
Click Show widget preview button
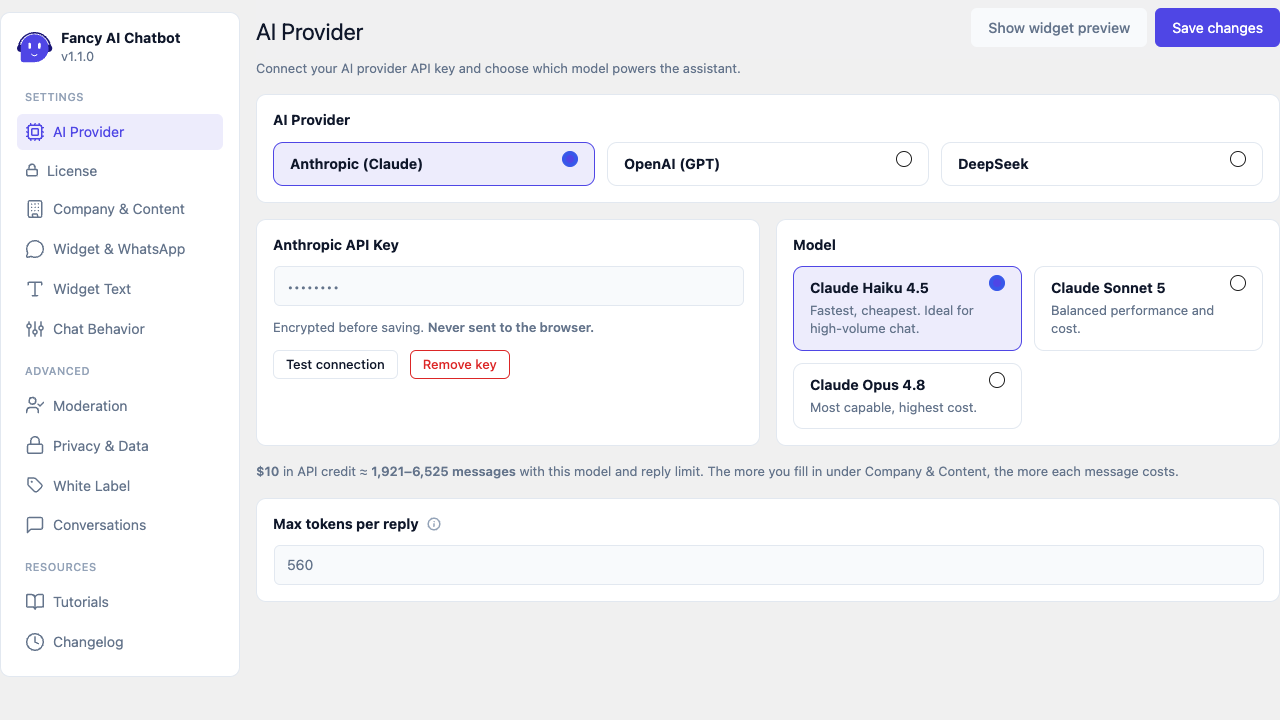(1059, 28)
